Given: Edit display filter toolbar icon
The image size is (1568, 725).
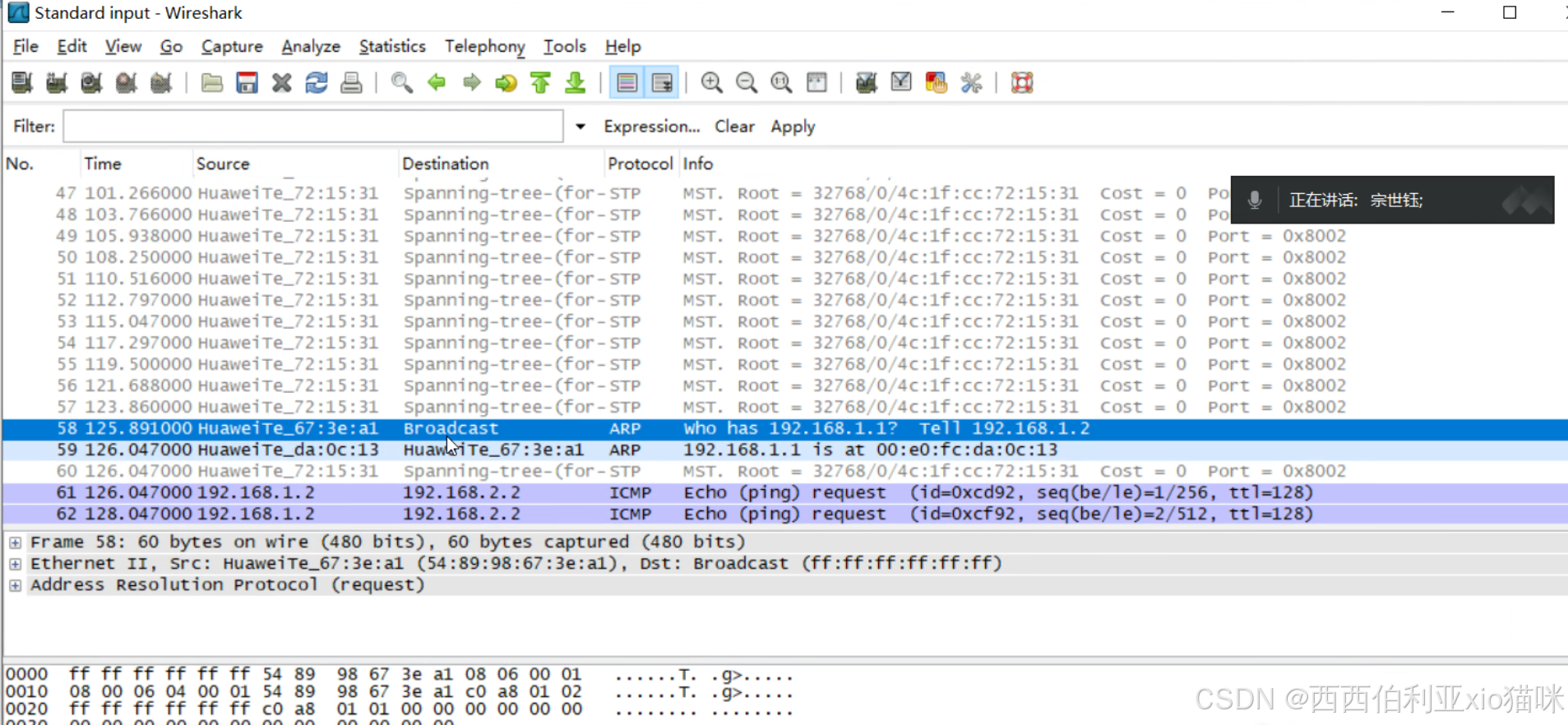Looking at the screenshot, I should click(x=901, y=82).
